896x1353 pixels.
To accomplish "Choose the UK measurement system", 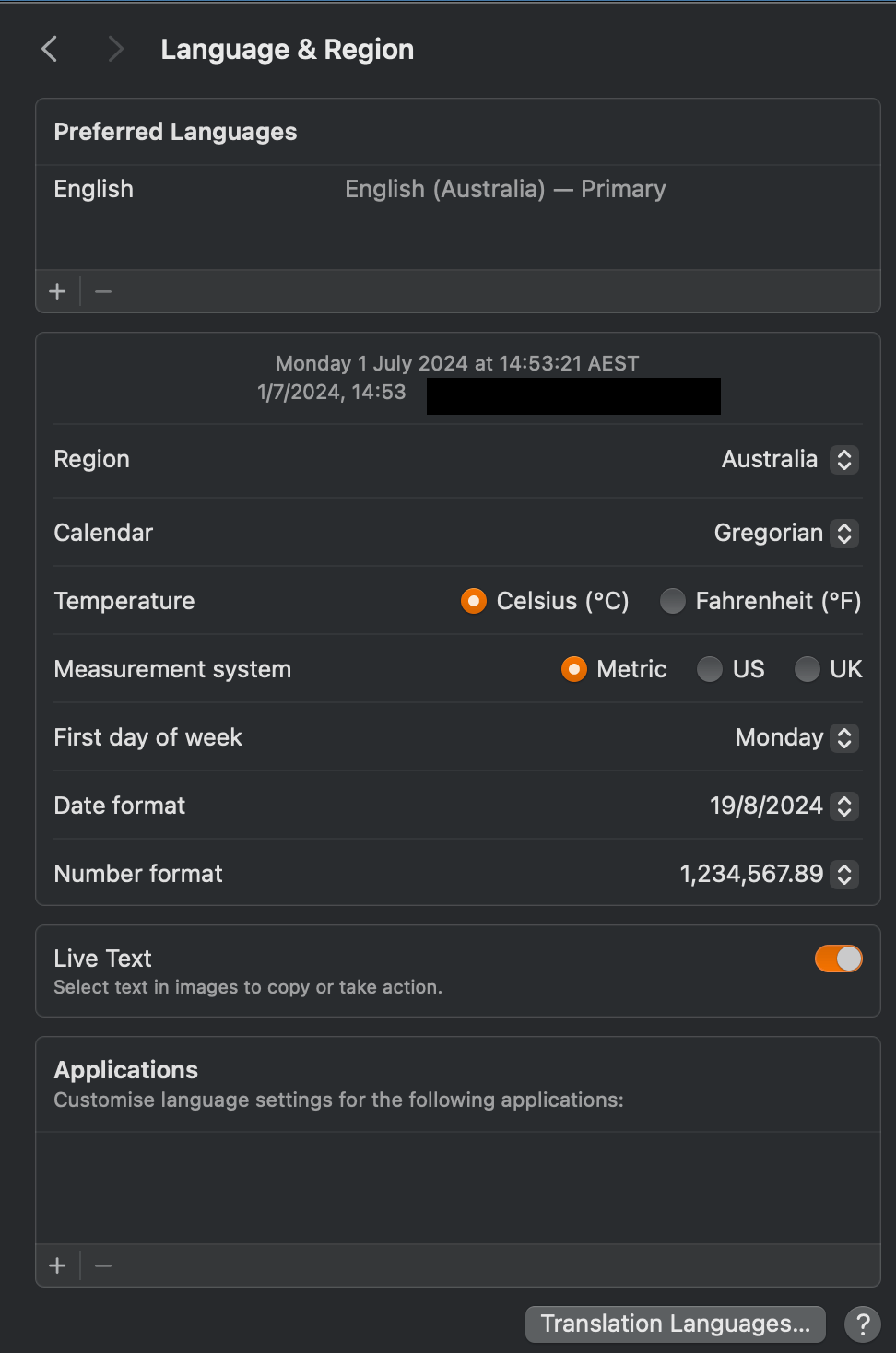I will coord(807,669).
